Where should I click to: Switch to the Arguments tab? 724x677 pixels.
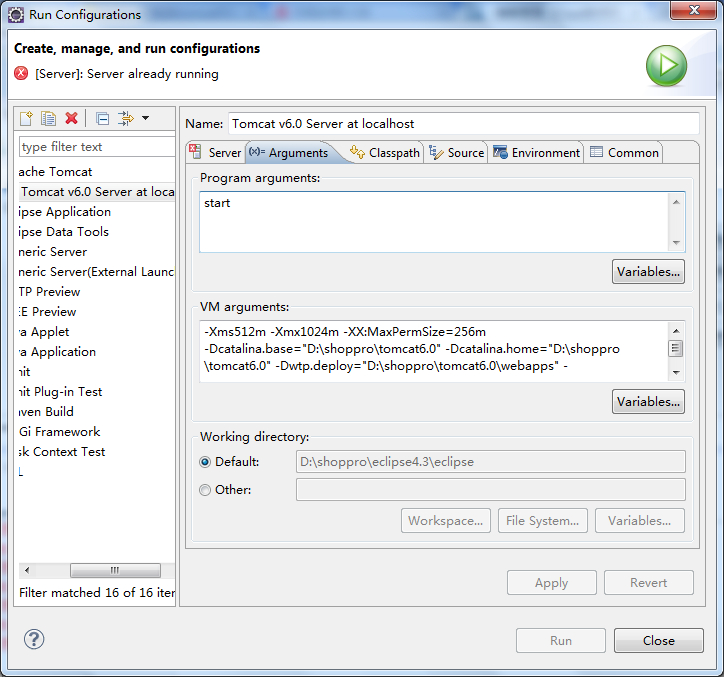click(x=290, y=152)
